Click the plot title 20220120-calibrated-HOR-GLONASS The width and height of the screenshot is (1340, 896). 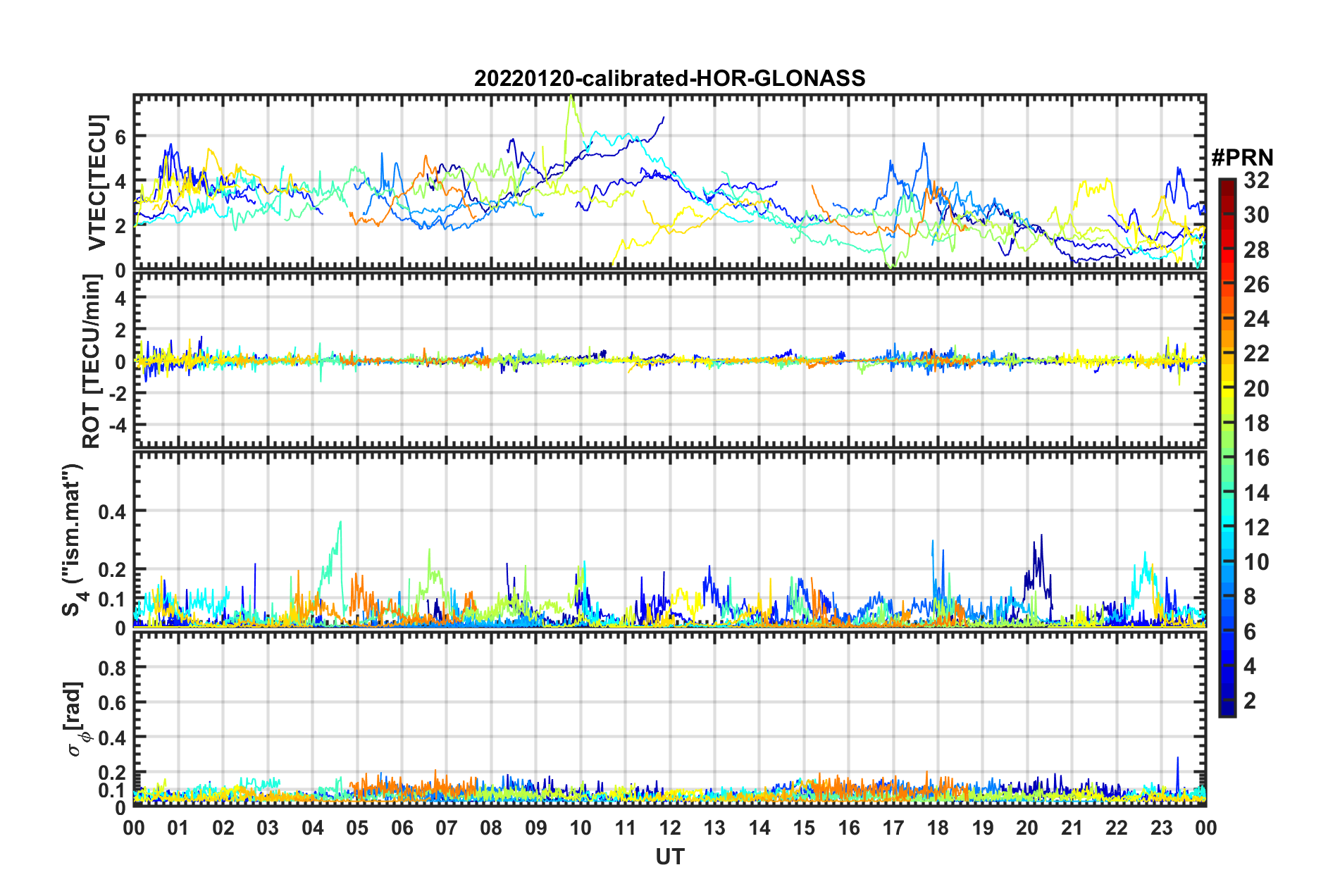click(669, 78)
